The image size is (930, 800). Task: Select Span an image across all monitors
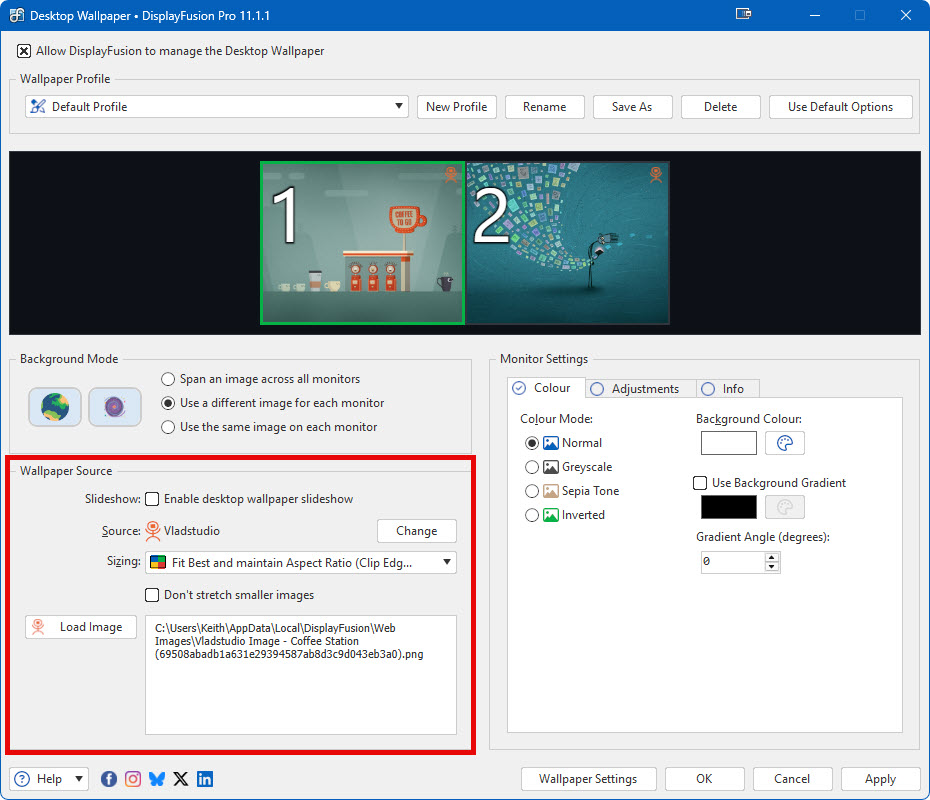point(168,379)
